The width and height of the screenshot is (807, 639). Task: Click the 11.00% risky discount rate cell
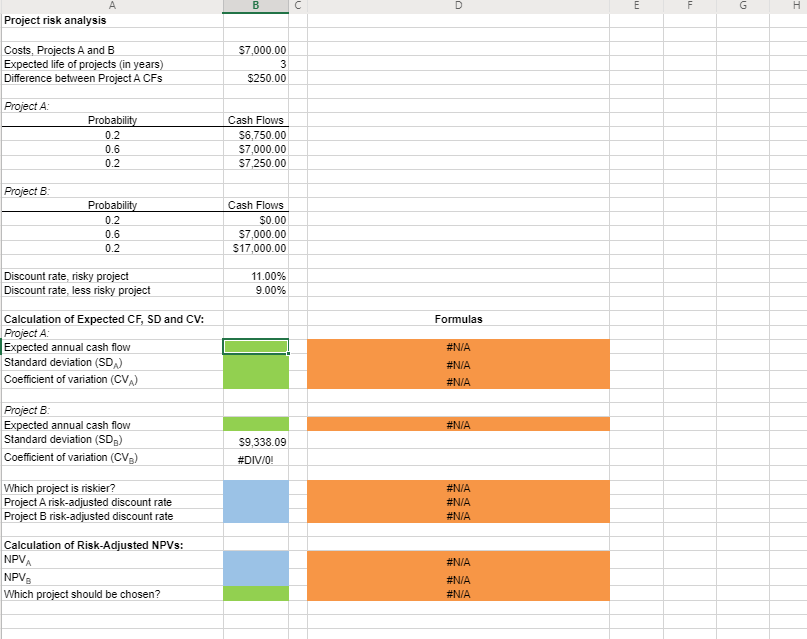click(x=256, y=276)
